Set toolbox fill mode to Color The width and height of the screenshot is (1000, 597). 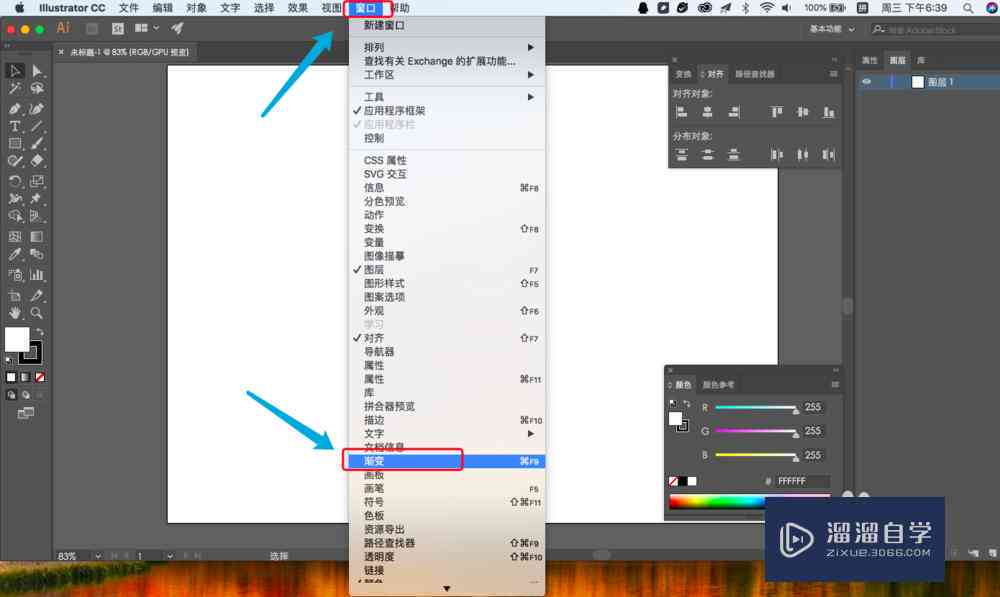tap(11, 378)
